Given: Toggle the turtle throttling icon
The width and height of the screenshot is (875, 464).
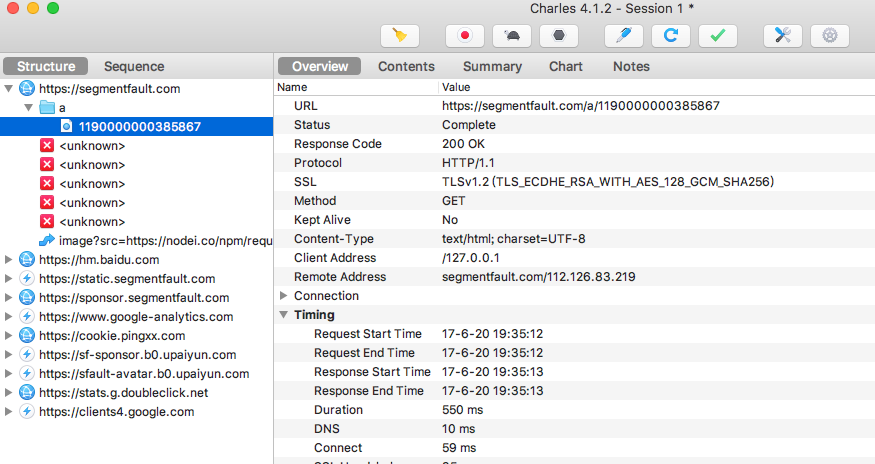Looking at the screenshot, I should click(x=512, y=35).
